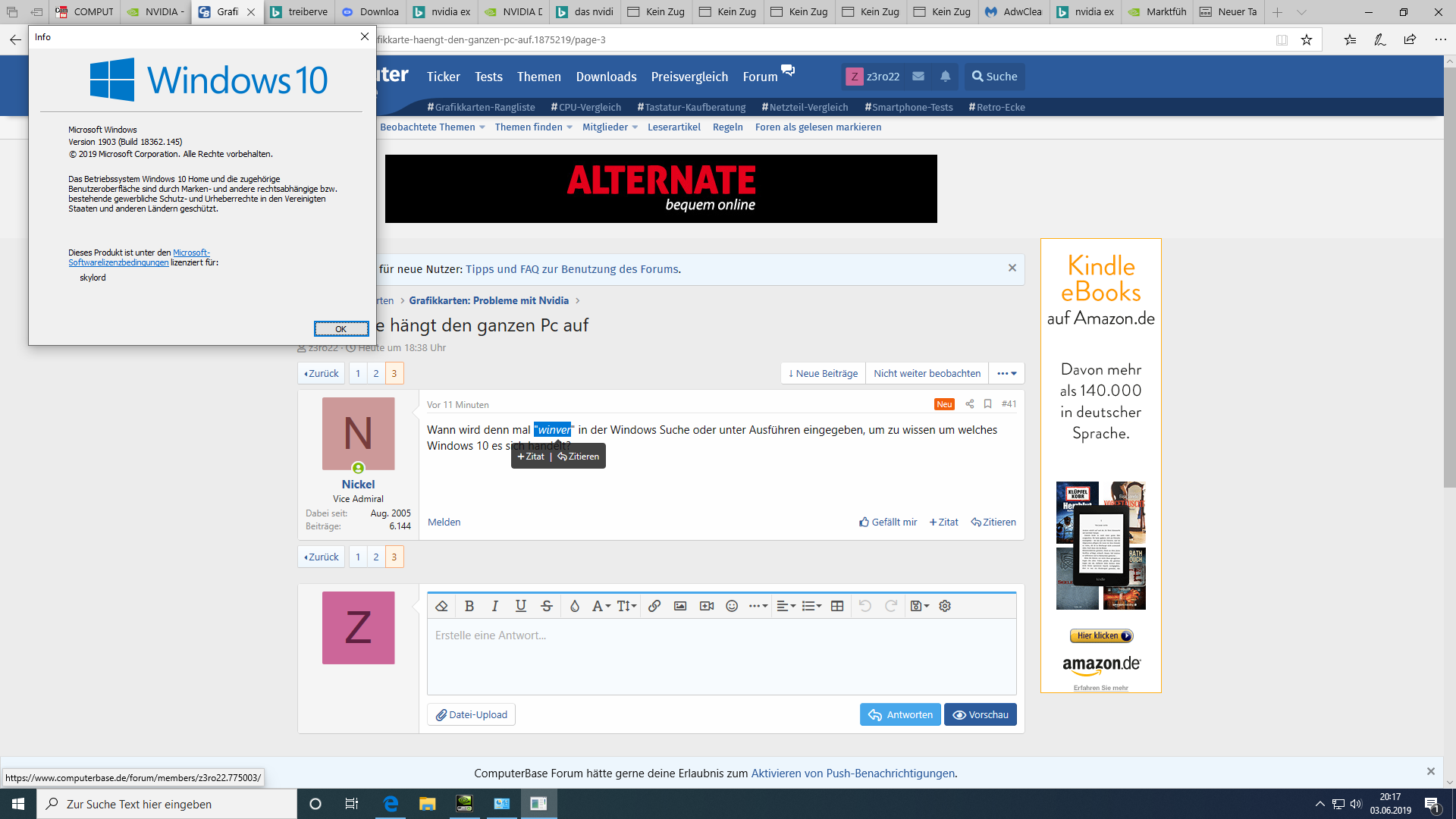Toggle bold formatting in the editor
The height and width of the screenshot is (819, 1456).
click(x=469, y=606)
